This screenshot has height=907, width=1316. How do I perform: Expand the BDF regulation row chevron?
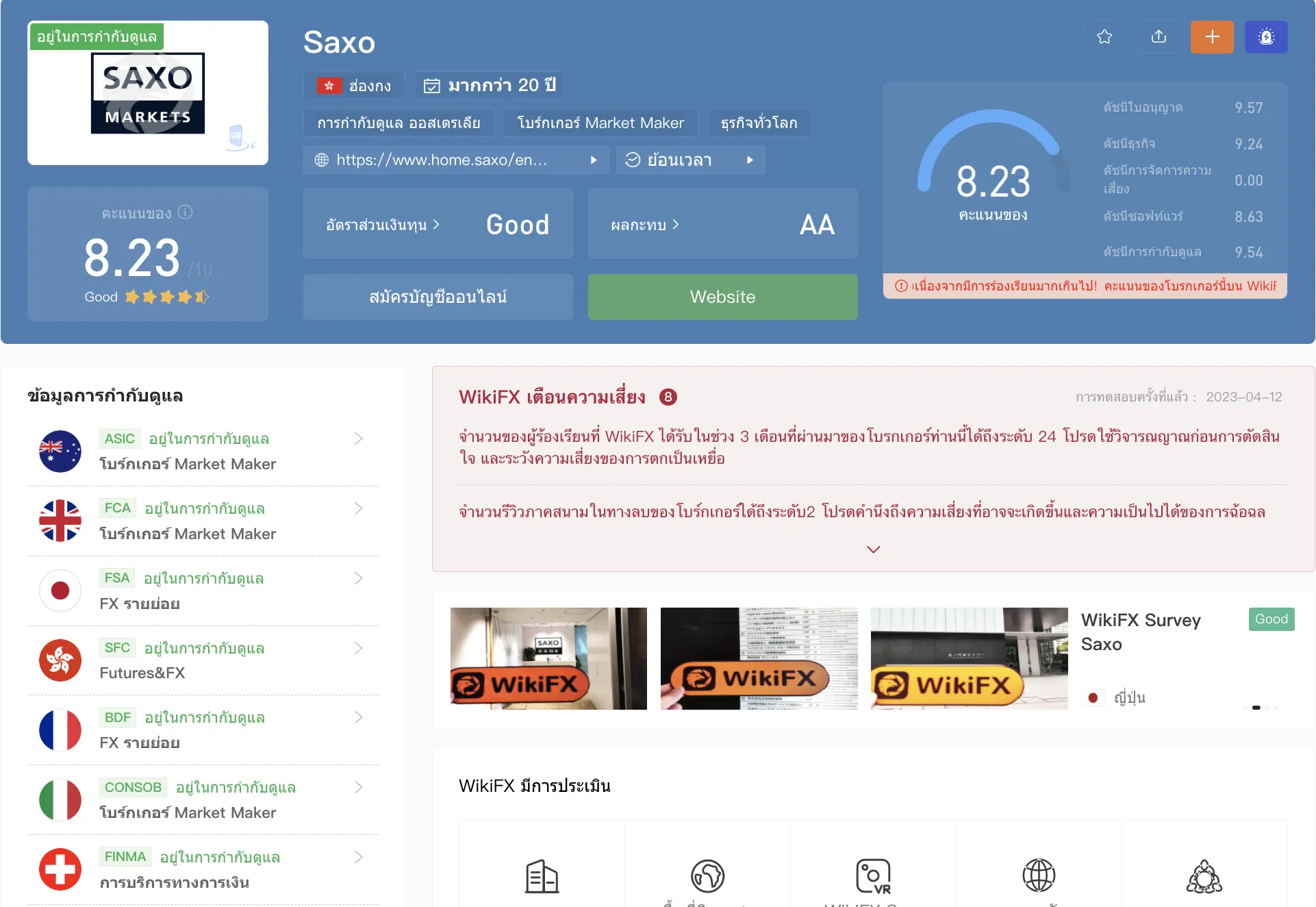click(358, 717)
